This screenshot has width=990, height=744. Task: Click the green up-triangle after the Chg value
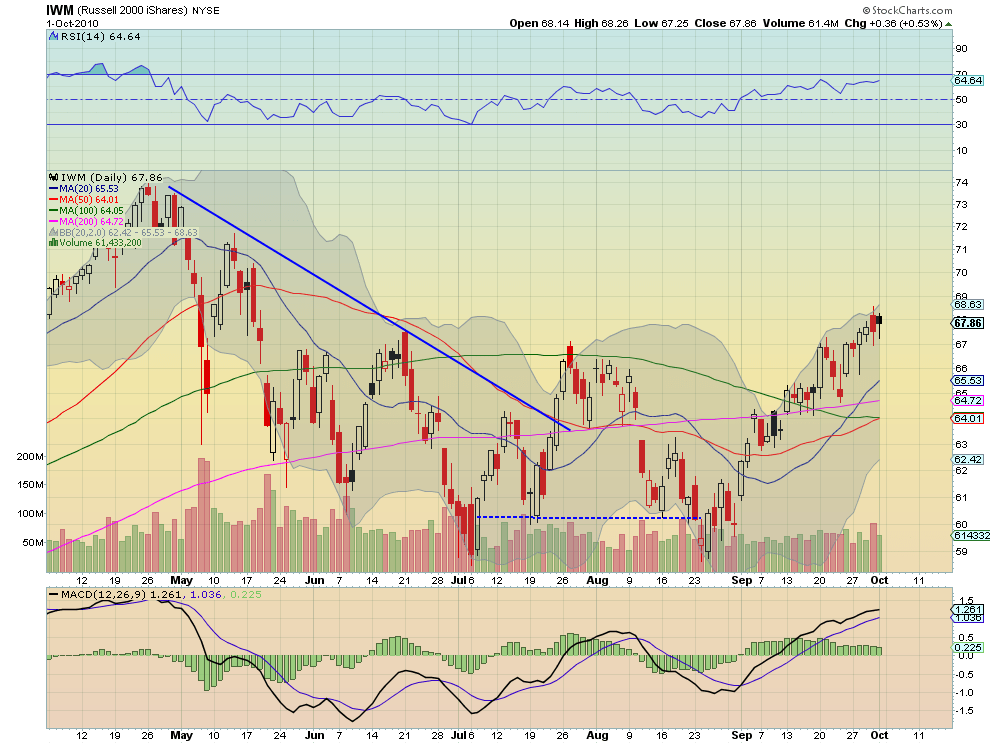(949, 24)
